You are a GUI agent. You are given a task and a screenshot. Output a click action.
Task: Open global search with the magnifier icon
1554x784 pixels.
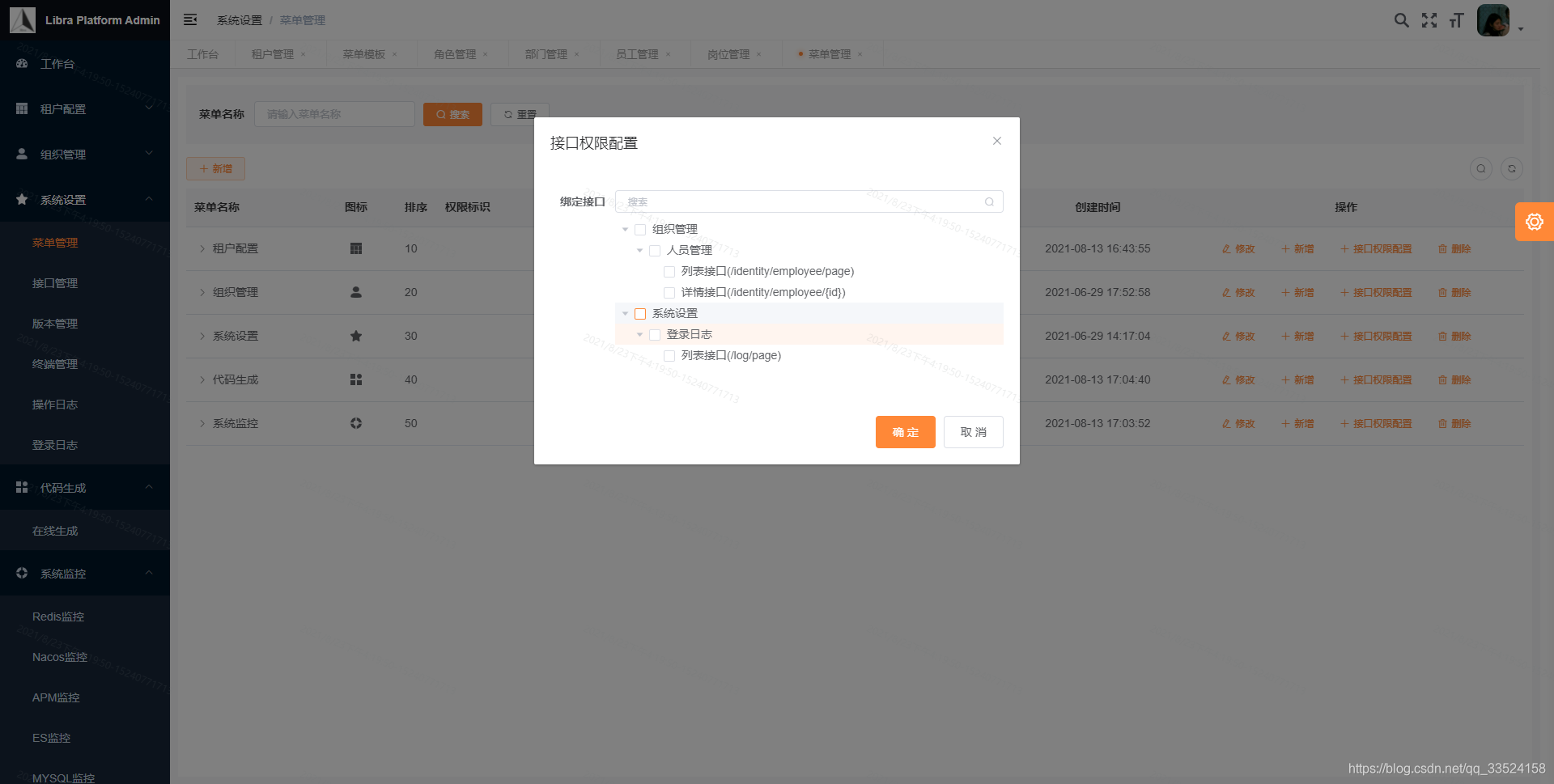point(1402,20)
